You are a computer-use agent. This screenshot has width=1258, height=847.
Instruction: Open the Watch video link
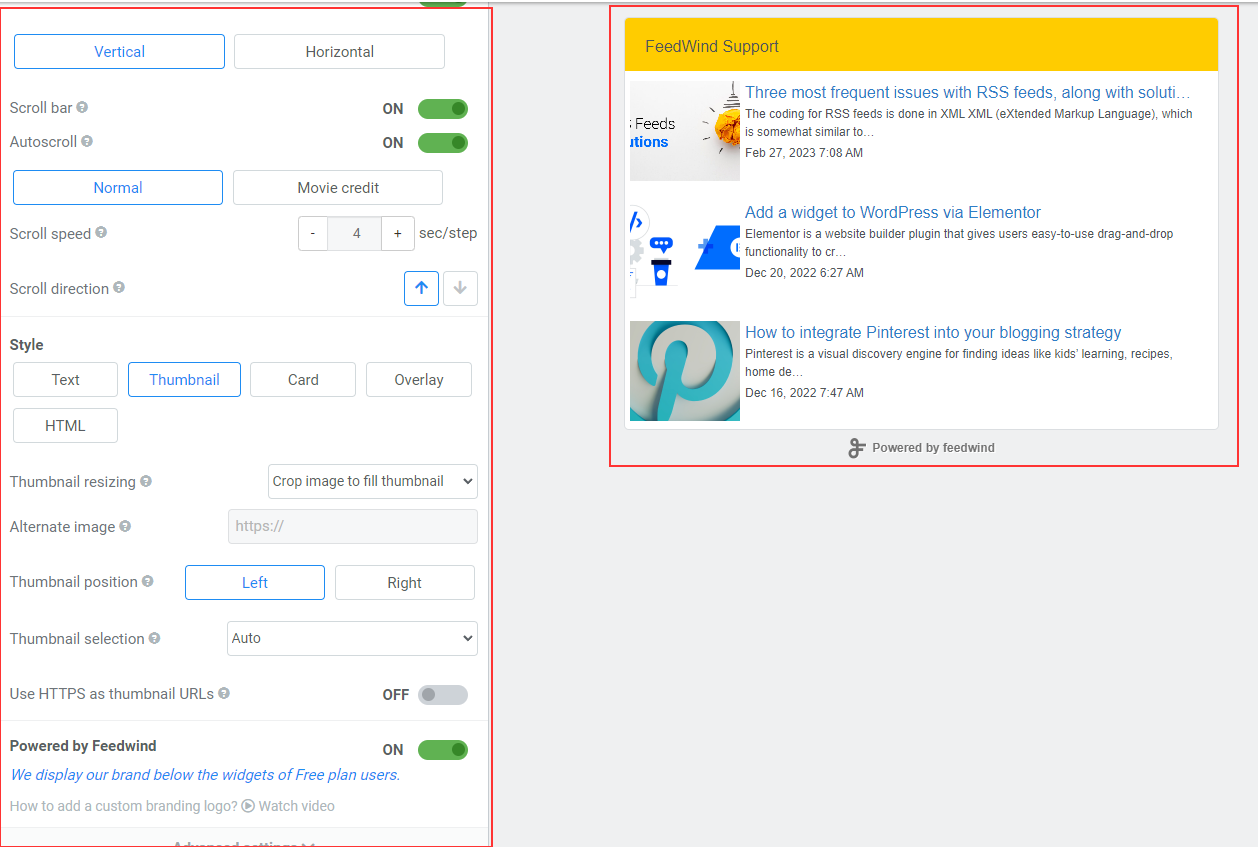296,806
